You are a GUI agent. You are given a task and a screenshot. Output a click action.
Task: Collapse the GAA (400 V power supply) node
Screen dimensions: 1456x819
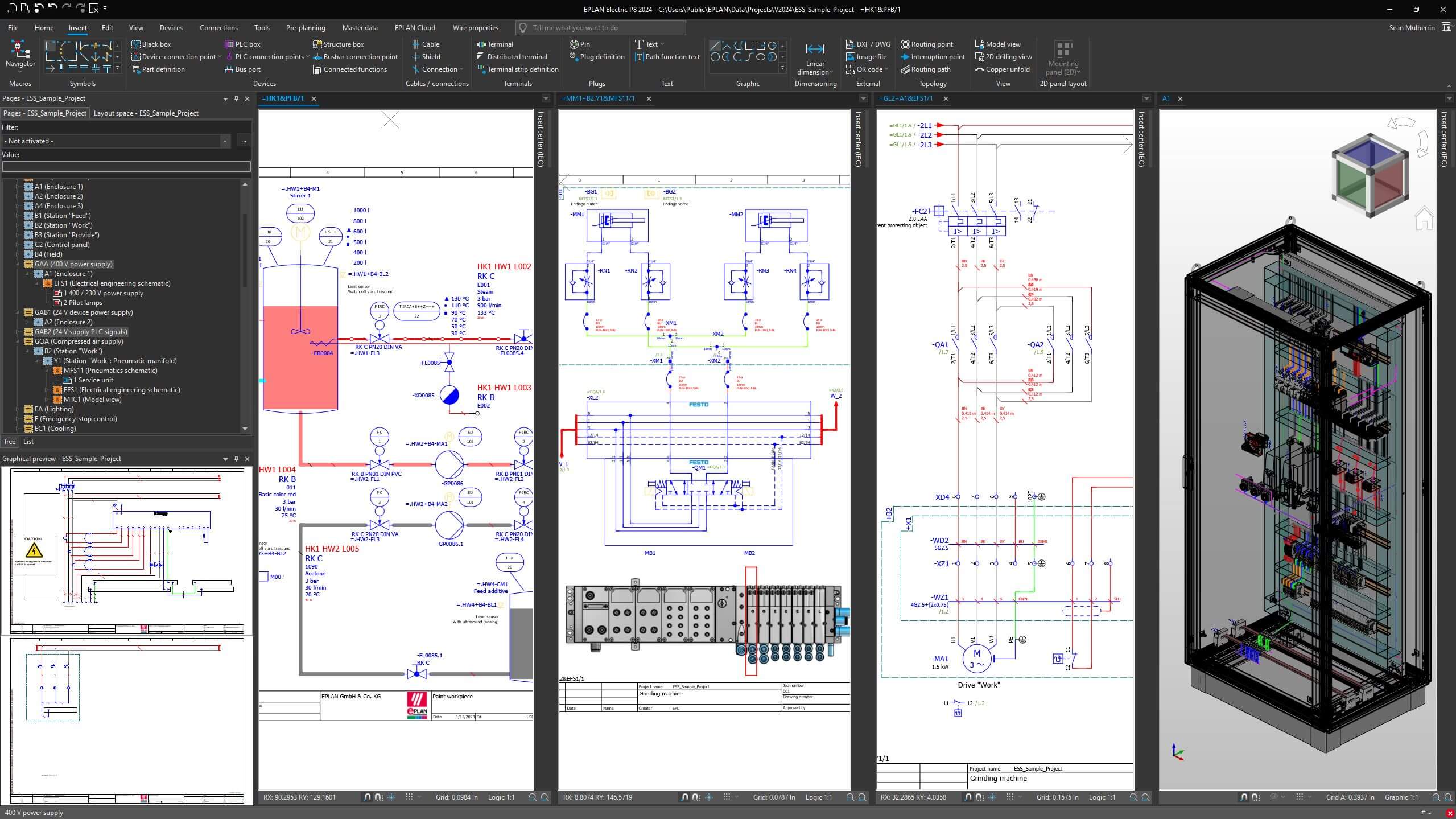pos(18,264)
